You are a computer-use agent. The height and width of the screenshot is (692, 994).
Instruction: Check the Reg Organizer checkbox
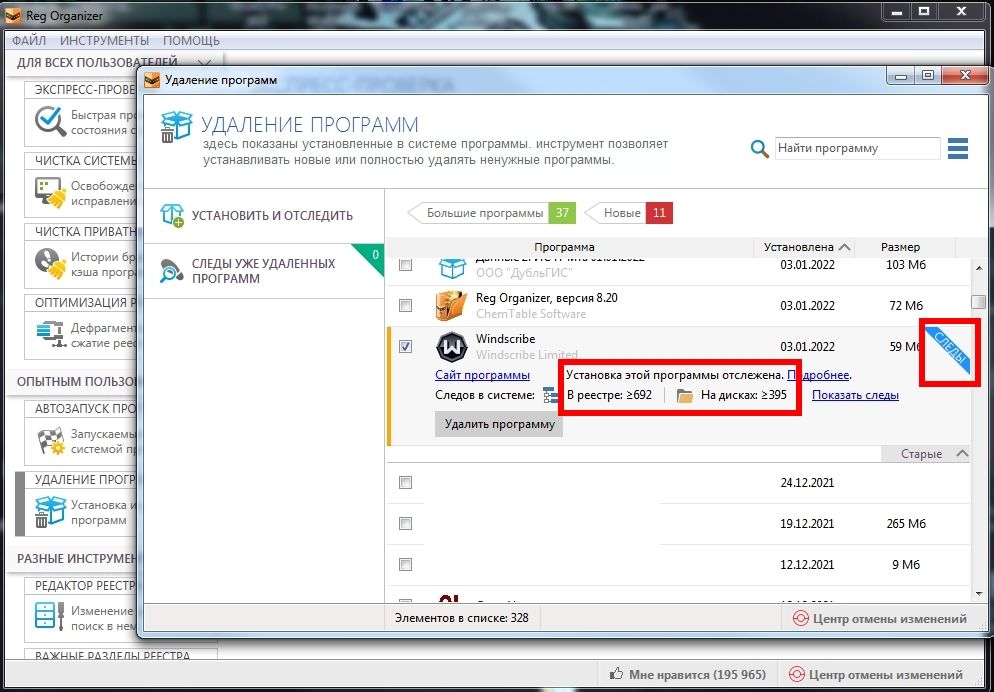click(405, 305)
